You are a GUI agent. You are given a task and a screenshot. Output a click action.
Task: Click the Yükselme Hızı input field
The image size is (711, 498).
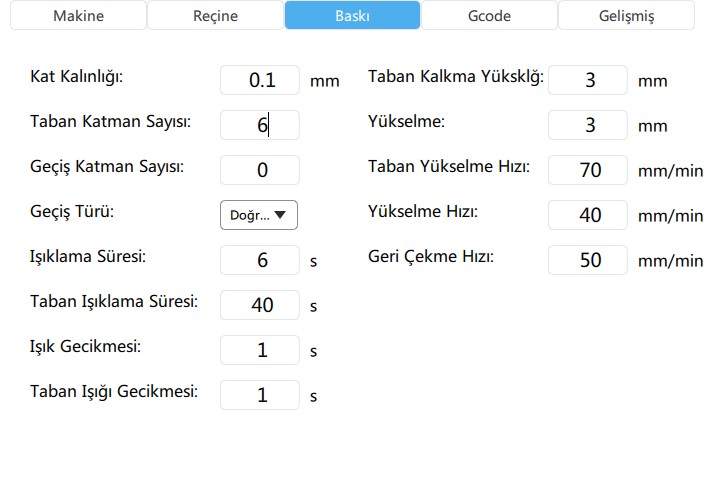click(588, 215)
